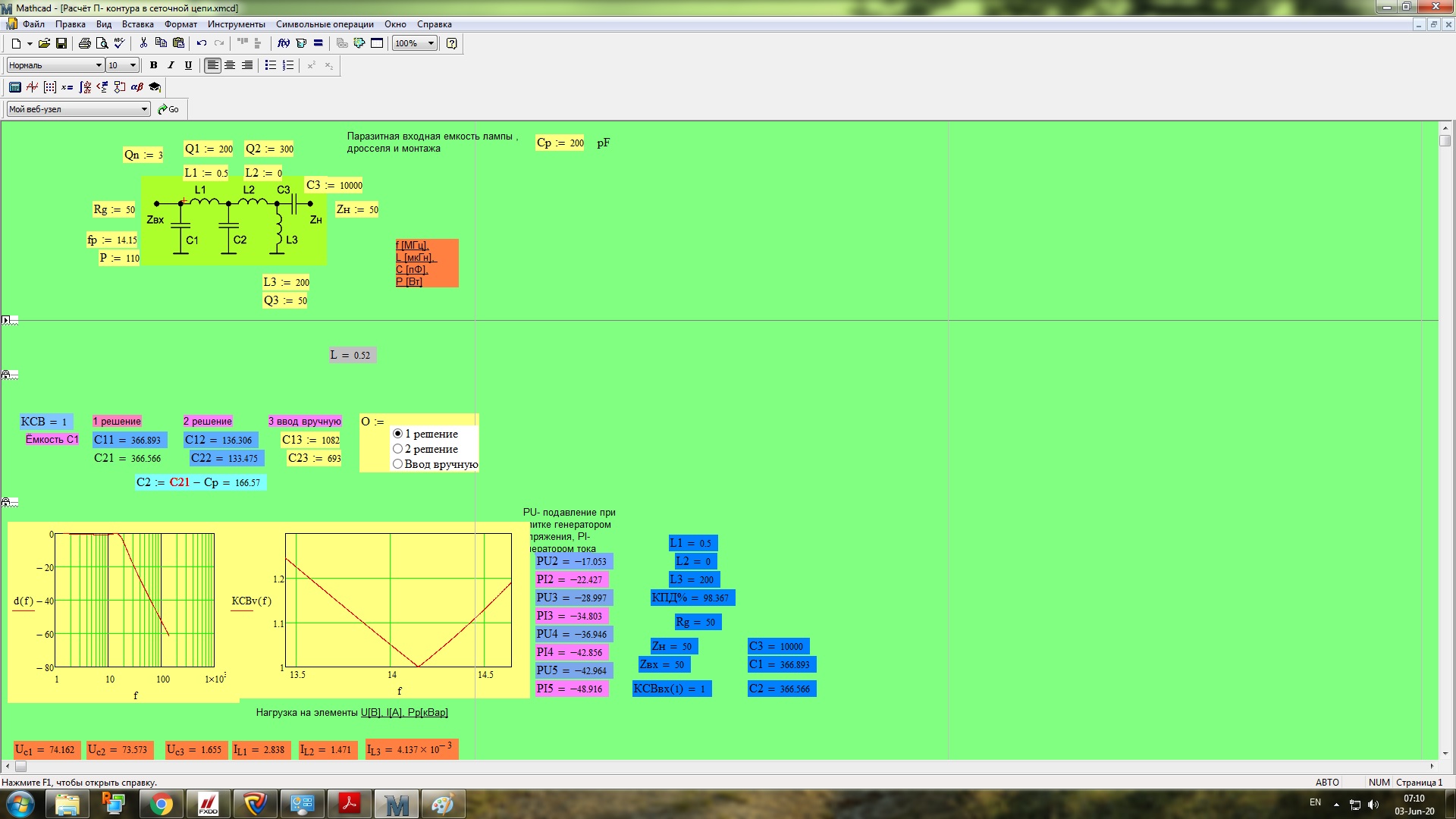Open the Calculator palette

click(x=15, y=87)
